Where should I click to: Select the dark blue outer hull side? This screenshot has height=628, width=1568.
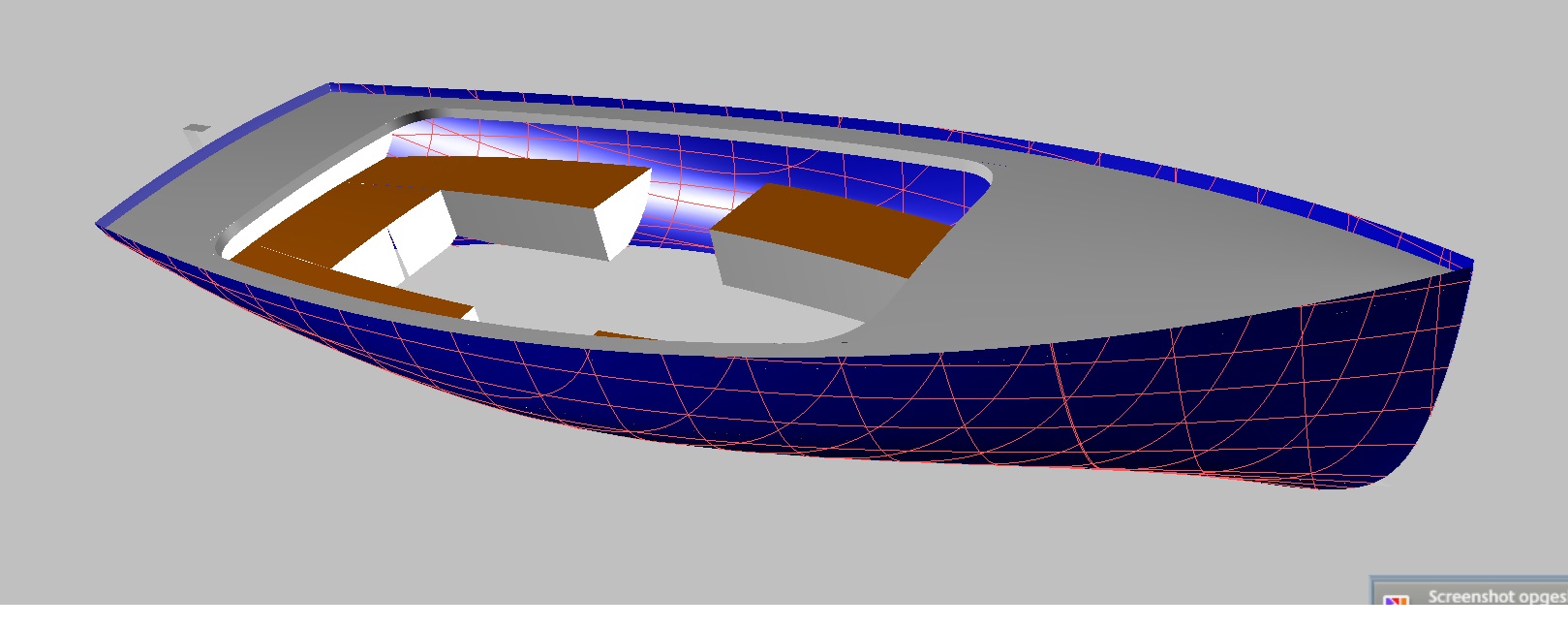[872, 407]
